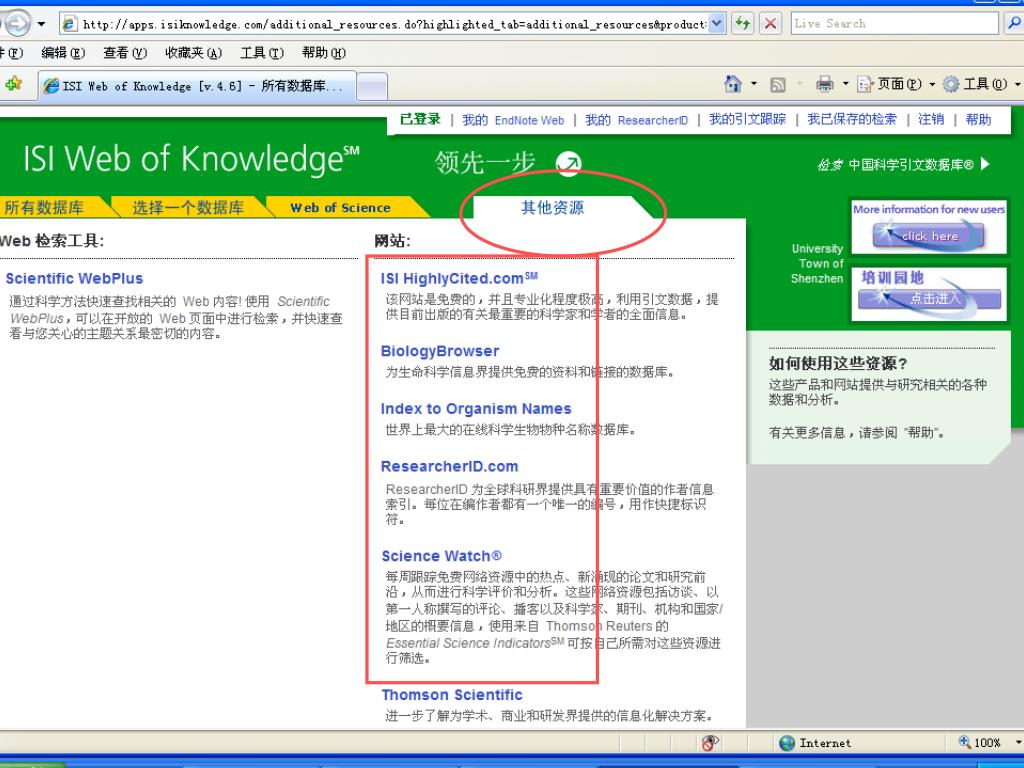Open a new blank browser tab
Screen dimensions: 1024x768
click(x=372, y=86)
